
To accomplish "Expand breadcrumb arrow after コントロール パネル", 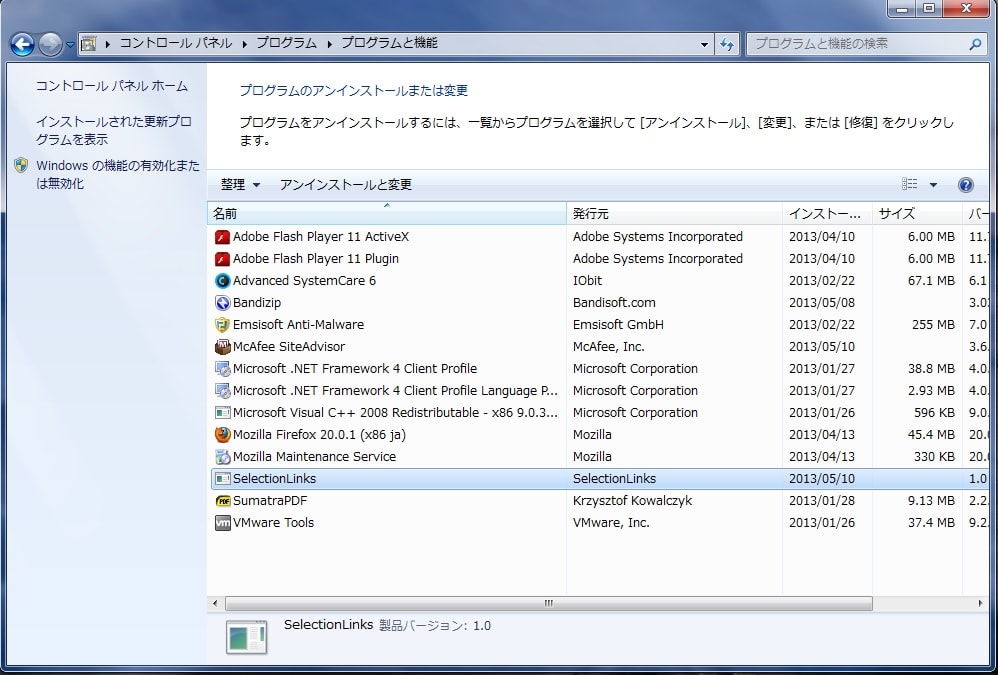I will click(244, 44).
